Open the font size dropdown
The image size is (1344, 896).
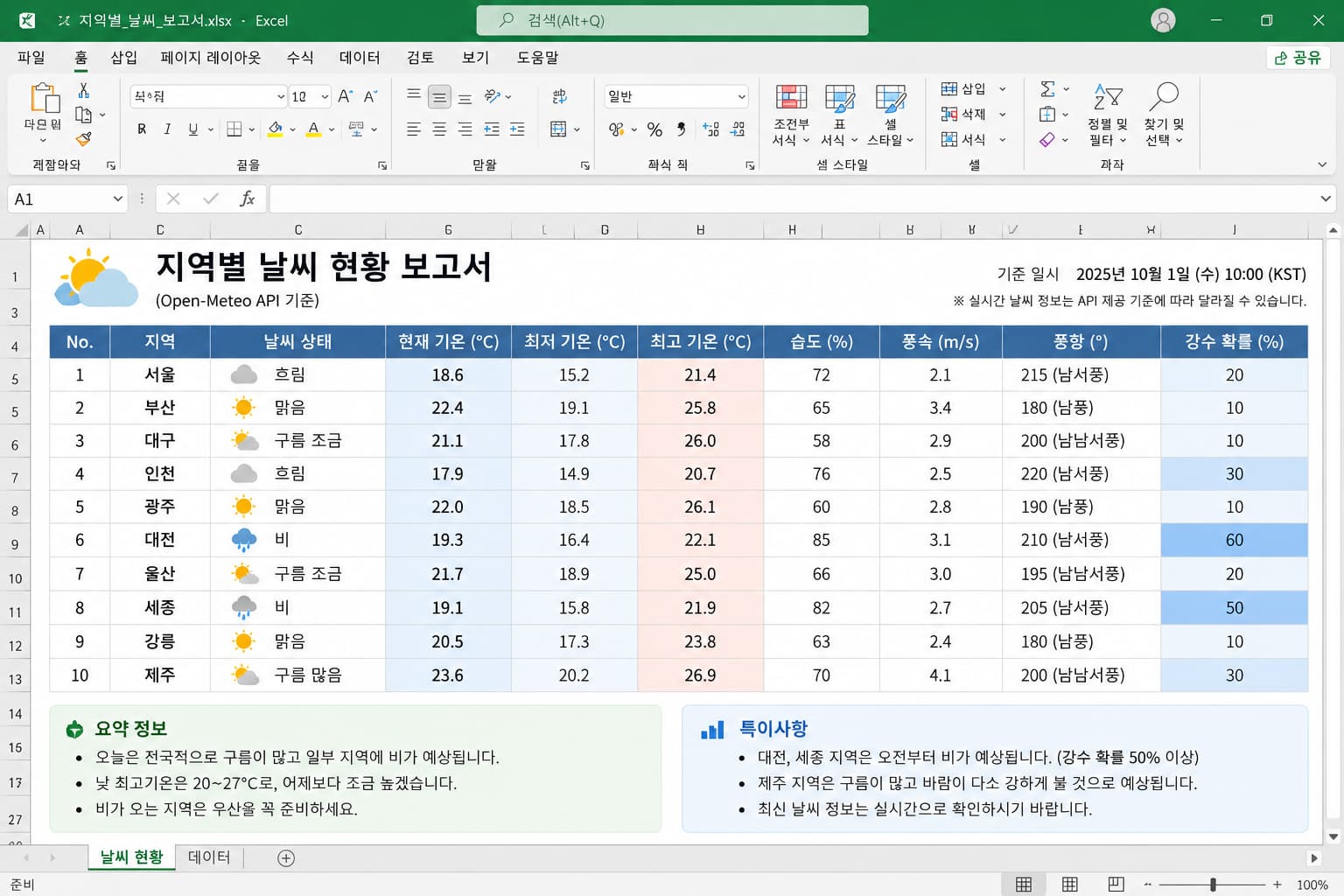click(x=325, y=96)
